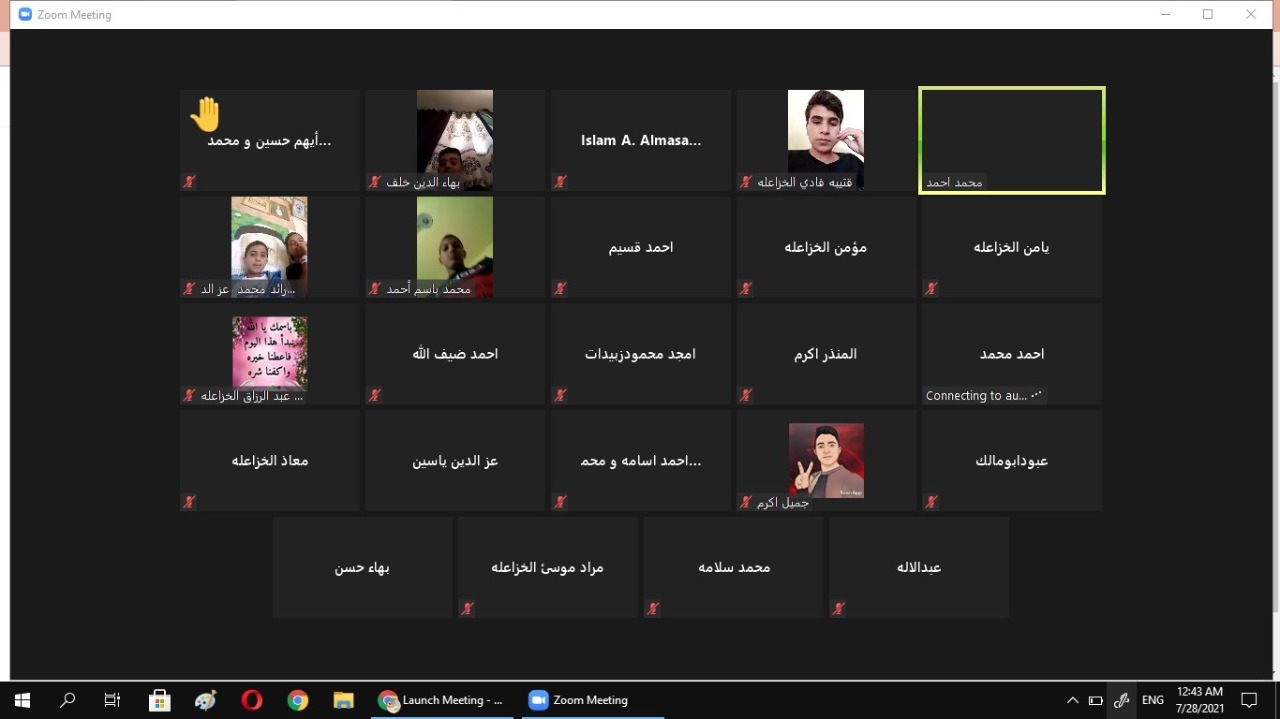Click the pink quote image of عبد الرزاق
Image resolution: width=1280 pixels, height=719 pixels.
point(269,352)
